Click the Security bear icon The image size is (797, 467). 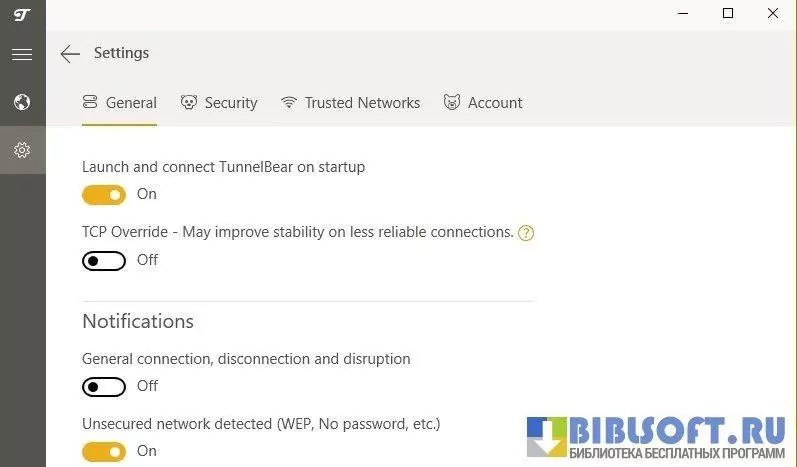pos(189,102)
